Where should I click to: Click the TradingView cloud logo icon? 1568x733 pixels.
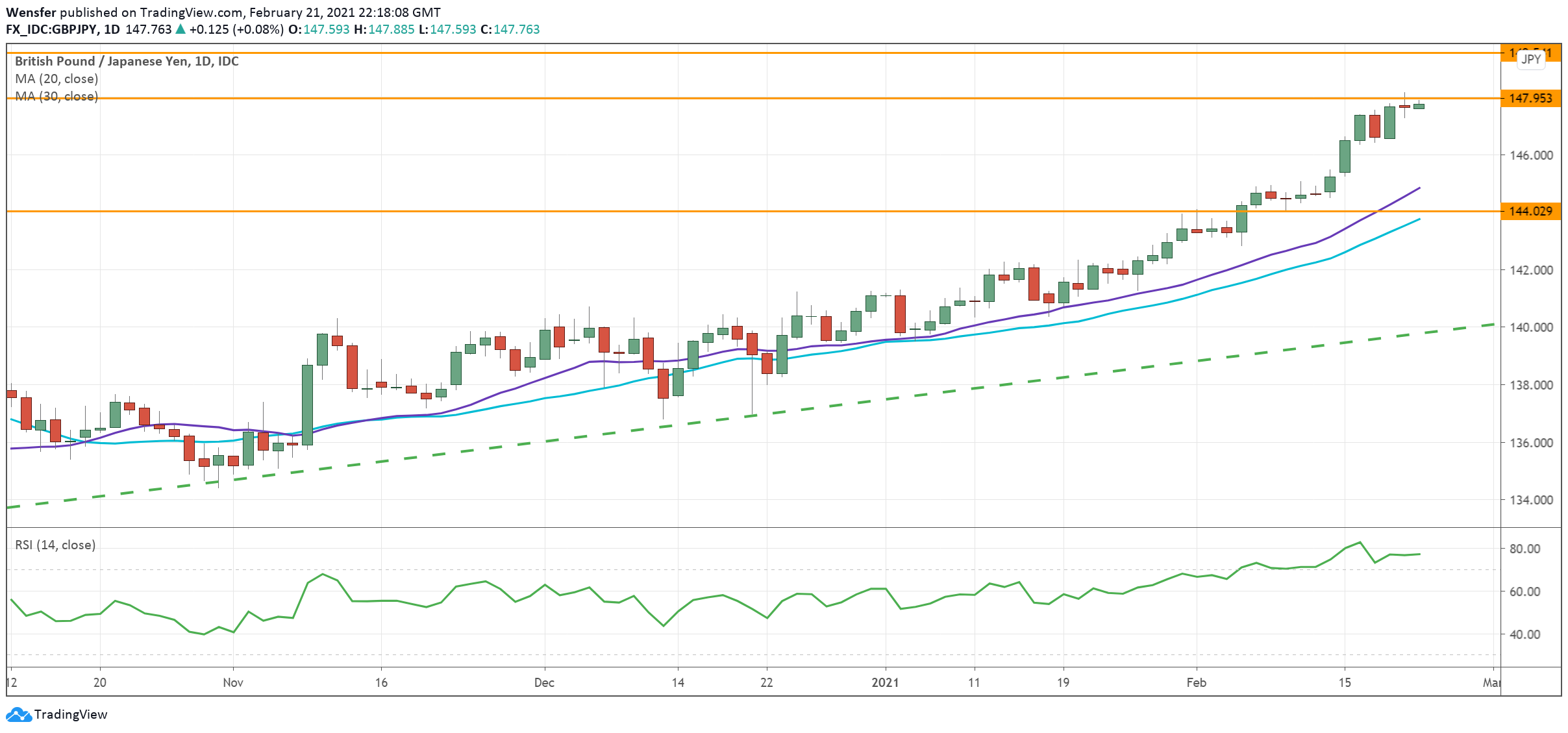[18, 714]
